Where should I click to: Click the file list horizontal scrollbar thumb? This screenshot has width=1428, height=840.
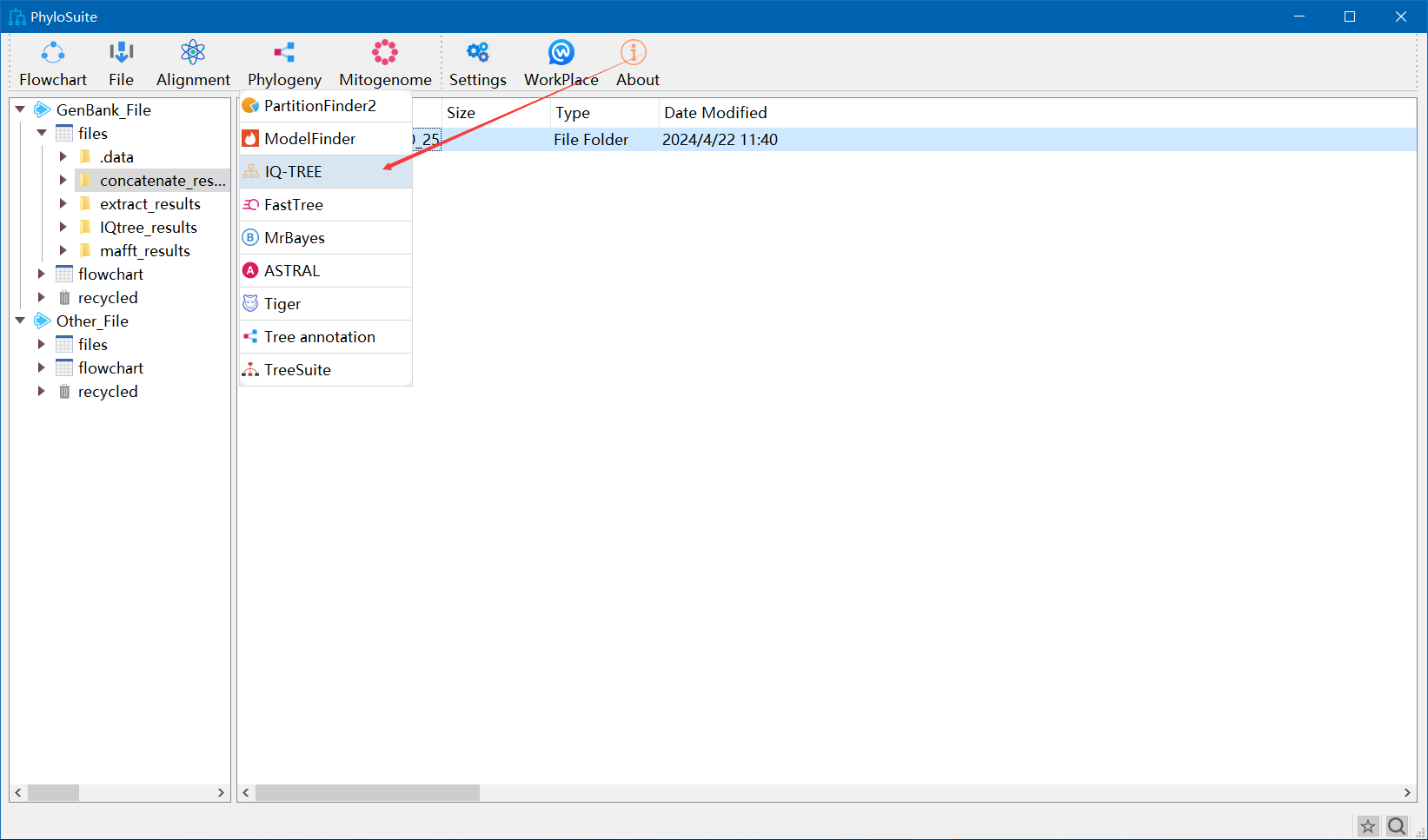tap(368, 792)
